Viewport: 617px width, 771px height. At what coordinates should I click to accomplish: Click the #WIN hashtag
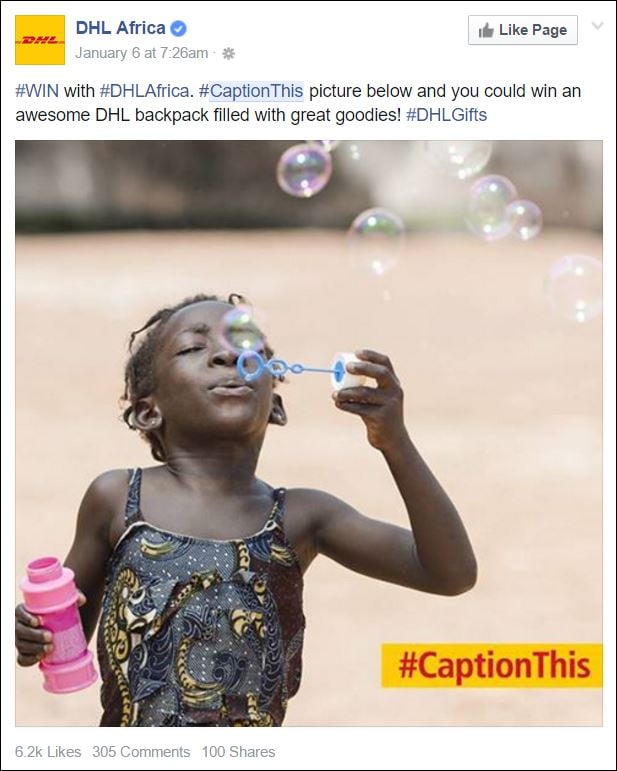pos(37,91)
